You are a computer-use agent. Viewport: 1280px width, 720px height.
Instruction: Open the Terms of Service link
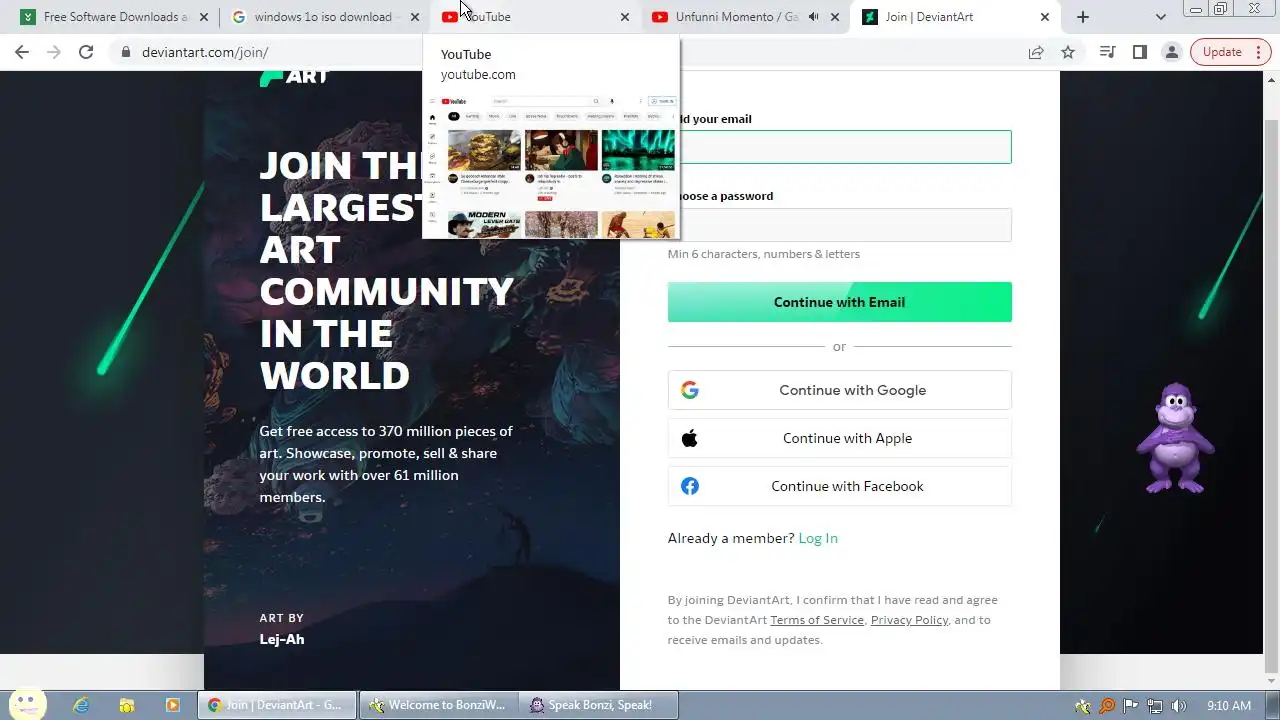pos(817,620)
